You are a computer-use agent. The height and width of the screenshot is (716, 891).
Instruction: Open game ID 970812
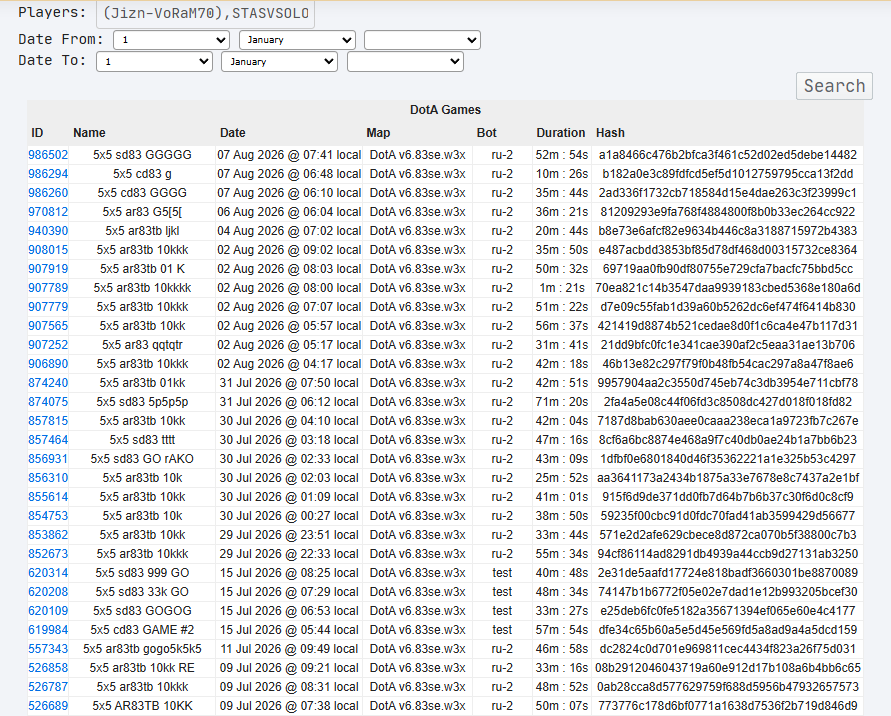(x=48, y=212)
